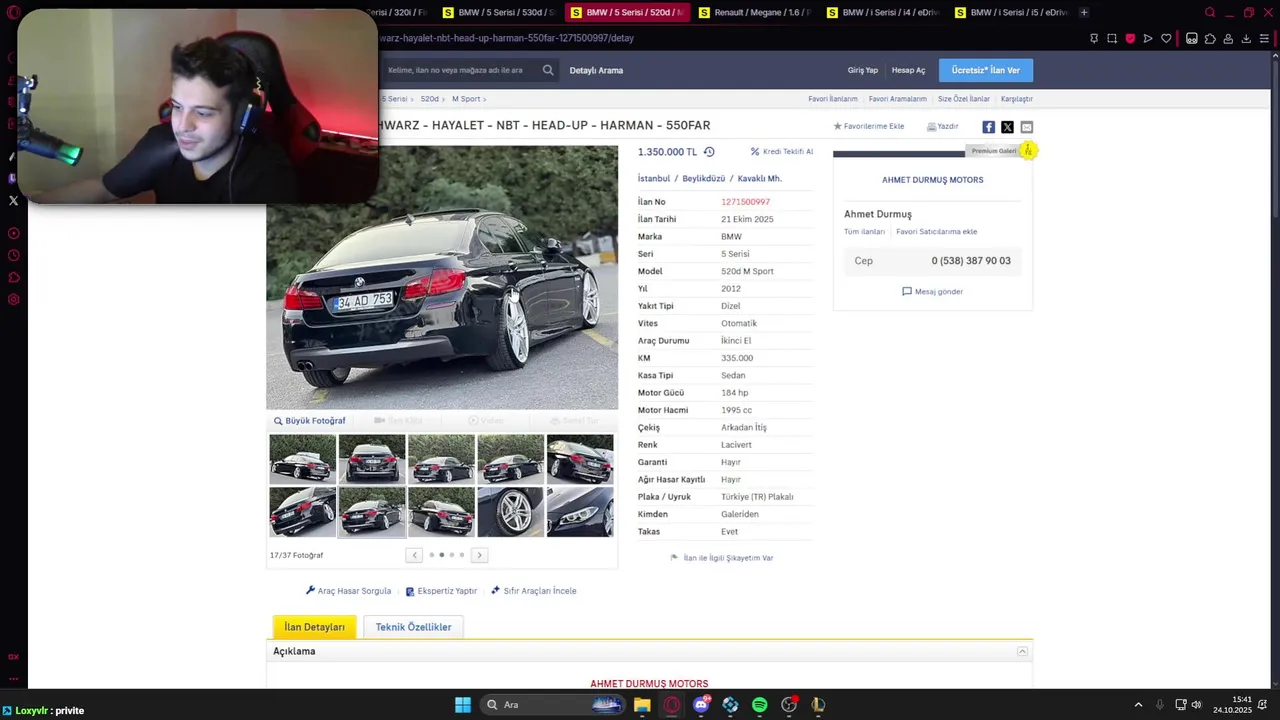This screenshot has height=720, width=1280.
Task: Switch to Renault Megane 1.6 tab
Action: [754, 12]
